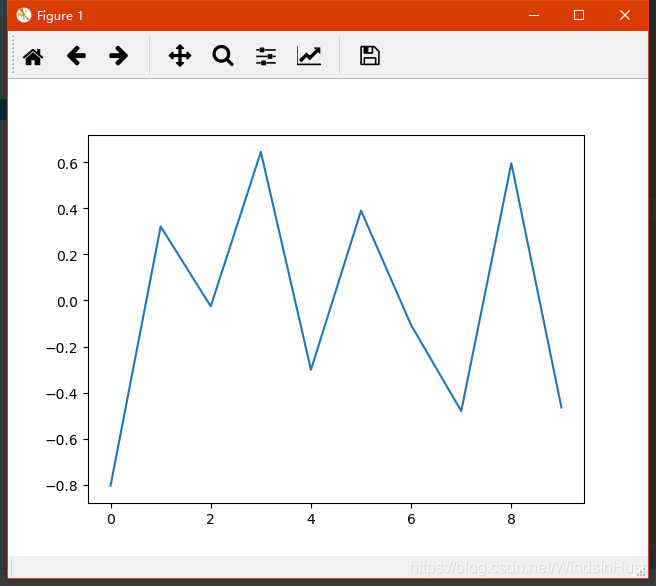Reset the plot to original view with Home
This screenshot has width=656, height=586.
point(33,56)
